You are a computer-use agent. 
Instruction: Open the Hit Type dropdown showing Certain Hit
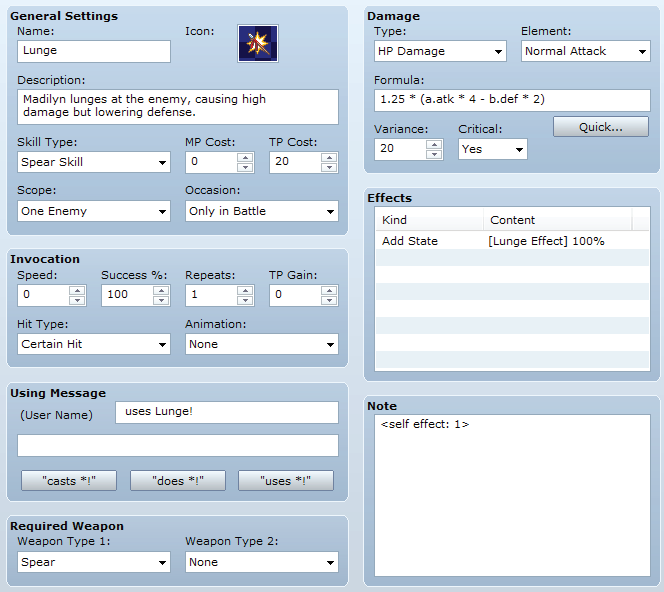tap(94, 344)
